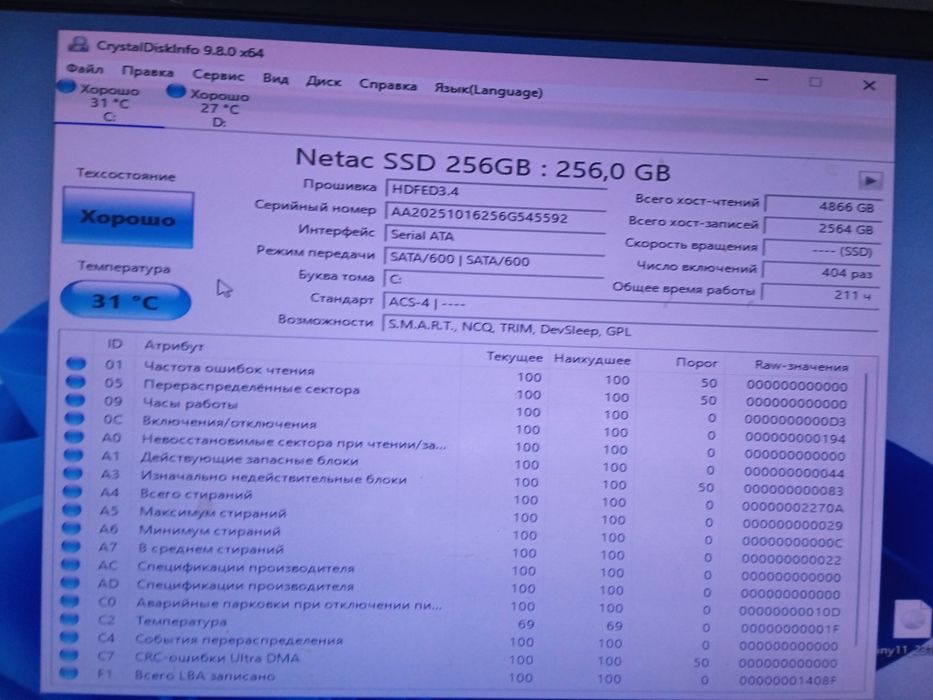Screen dimensions: 933x700
Task: Click the Netac SSD 256GB title
Action: tap(483, 164)
